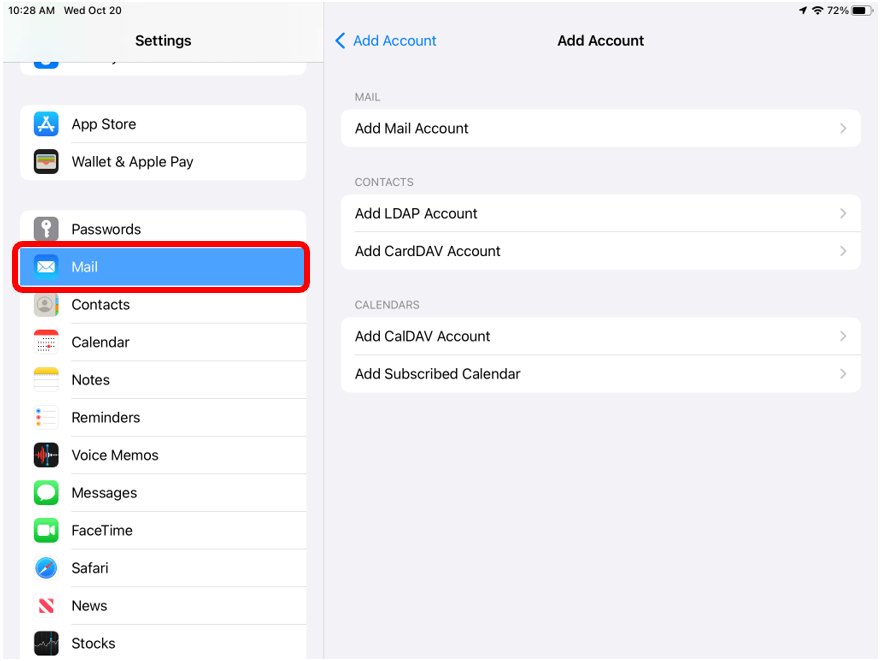Screen dimensions: 881x661
Task: Tap the location arrow status icon
Action: coord(803,11)
